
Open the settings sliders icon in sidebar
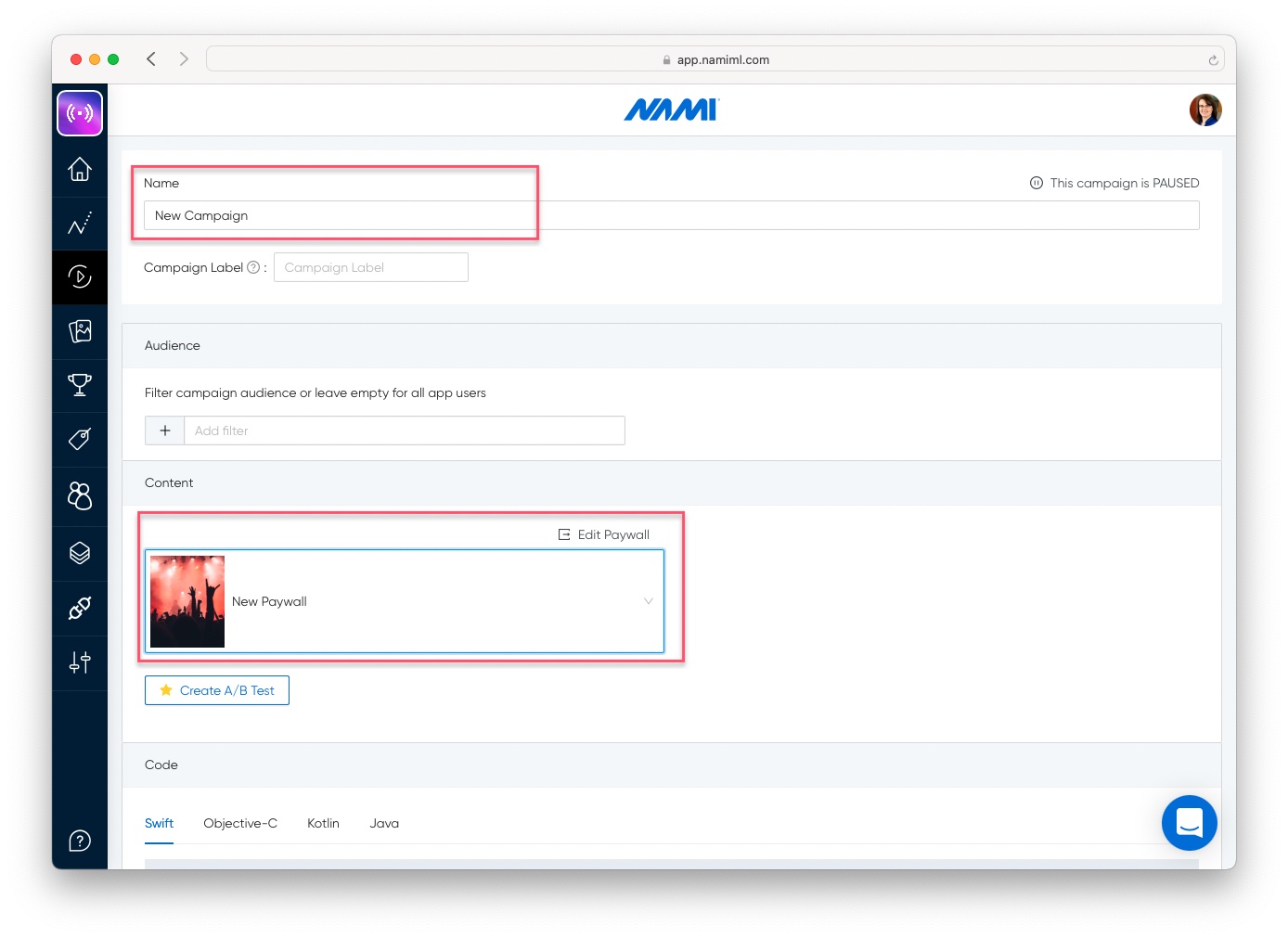coord(80,662)
